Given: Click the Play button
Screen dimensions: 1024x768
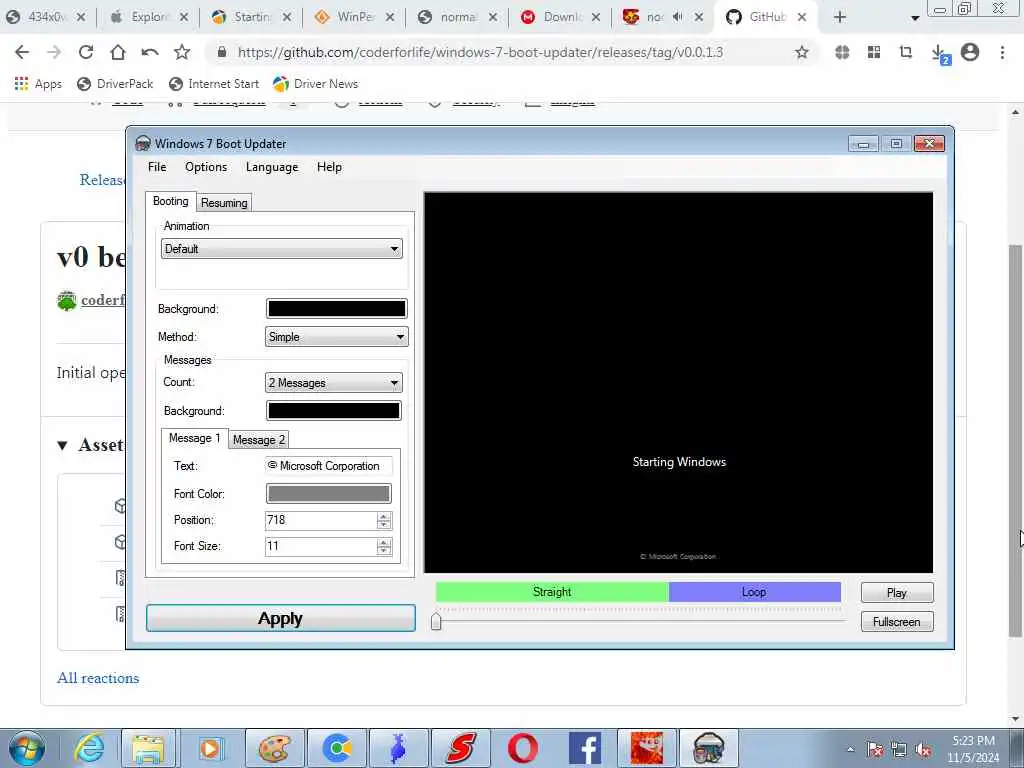Looking at the screenshot, I should pos(897,592).
